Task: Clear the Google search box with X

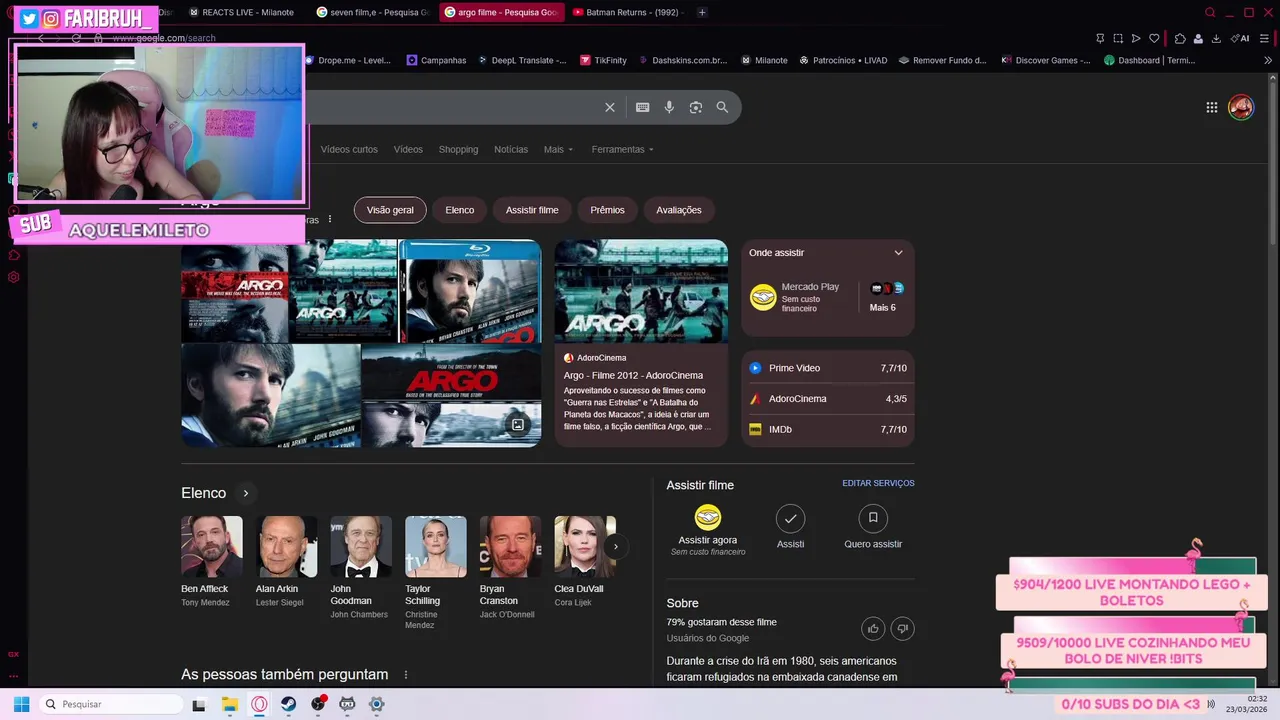Action: click(x=610, y=107)
